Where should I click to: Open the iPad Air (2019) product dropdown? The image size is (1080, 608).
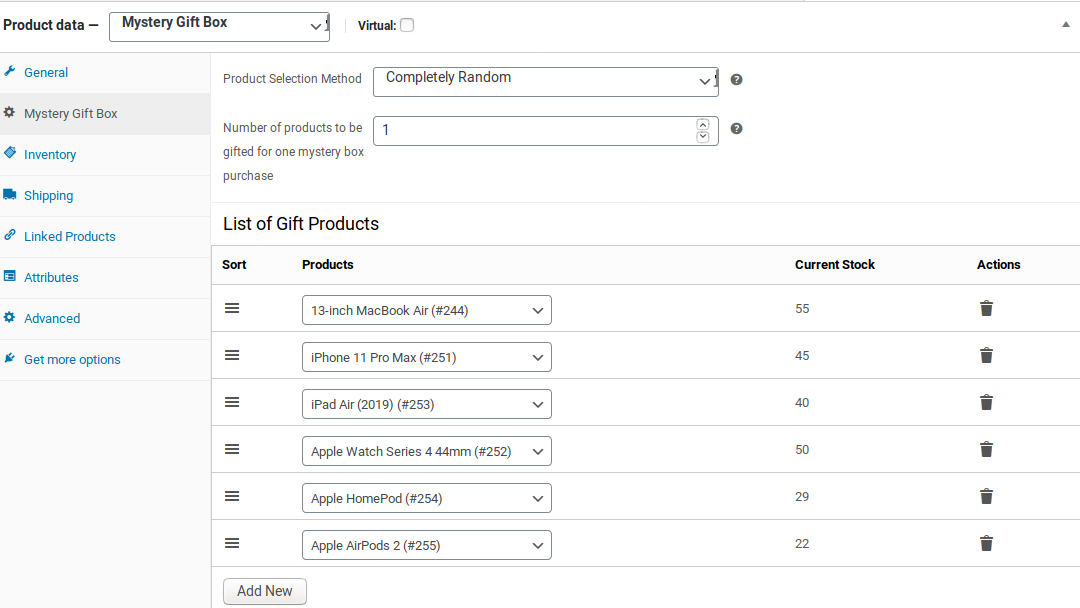426,404
